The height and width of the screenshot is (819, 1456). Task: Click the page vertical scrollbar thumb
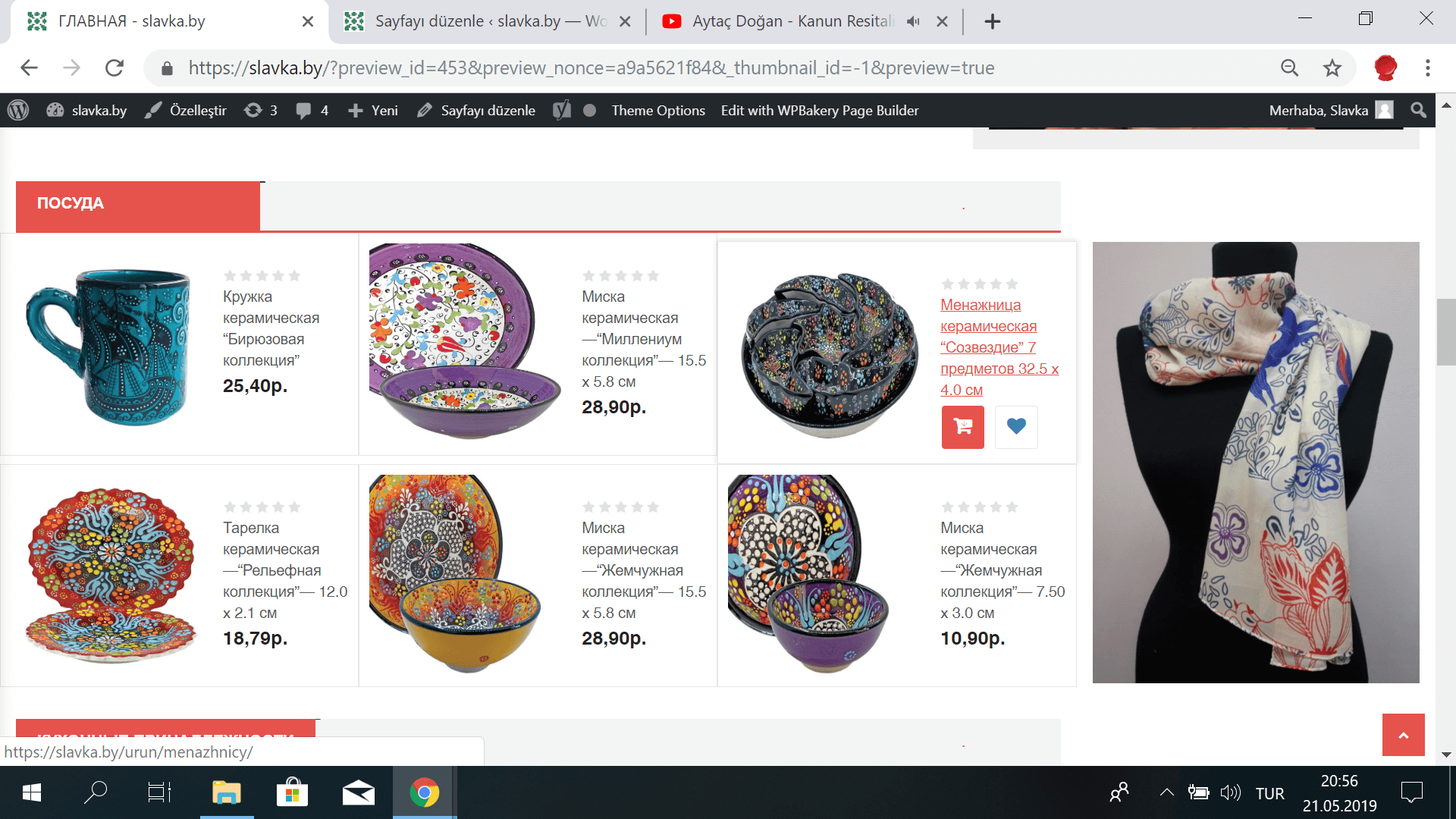[x=1446, y=332]
